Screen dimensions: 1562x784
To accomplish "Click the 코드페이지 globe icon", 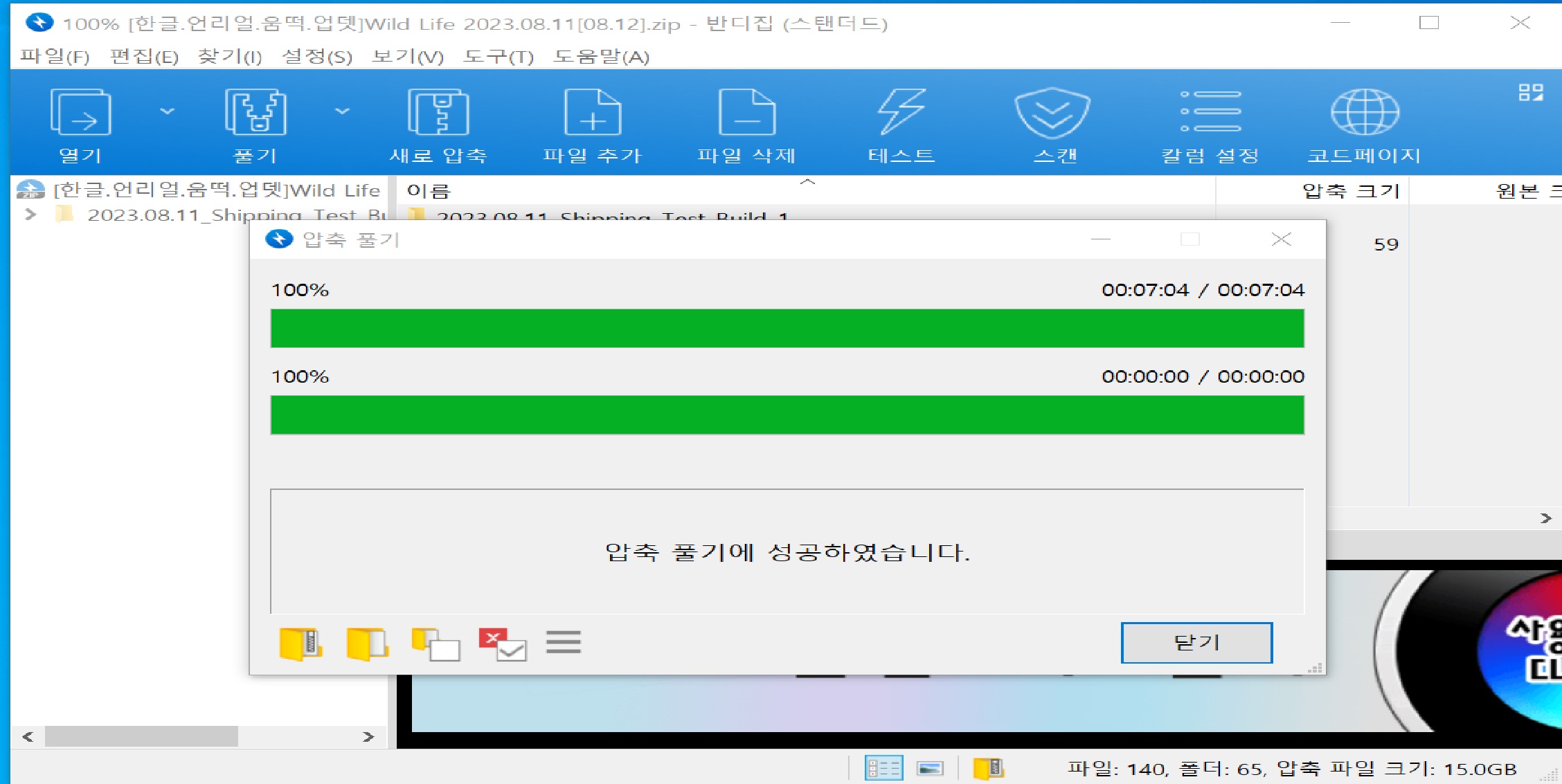I will (1364, 113).
